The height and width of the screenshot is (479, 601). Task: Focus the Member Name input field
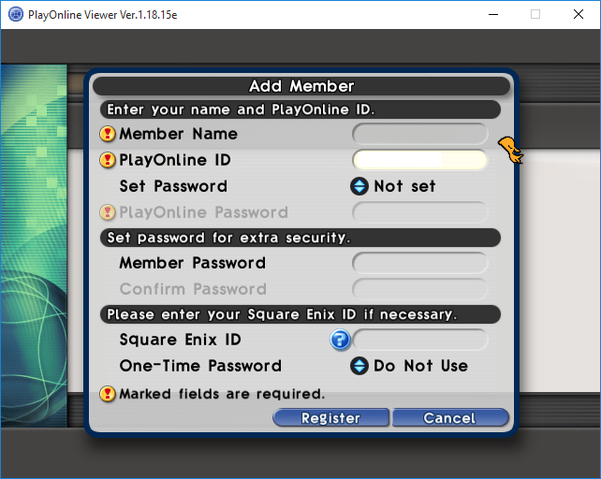click(x=420, y=134)
